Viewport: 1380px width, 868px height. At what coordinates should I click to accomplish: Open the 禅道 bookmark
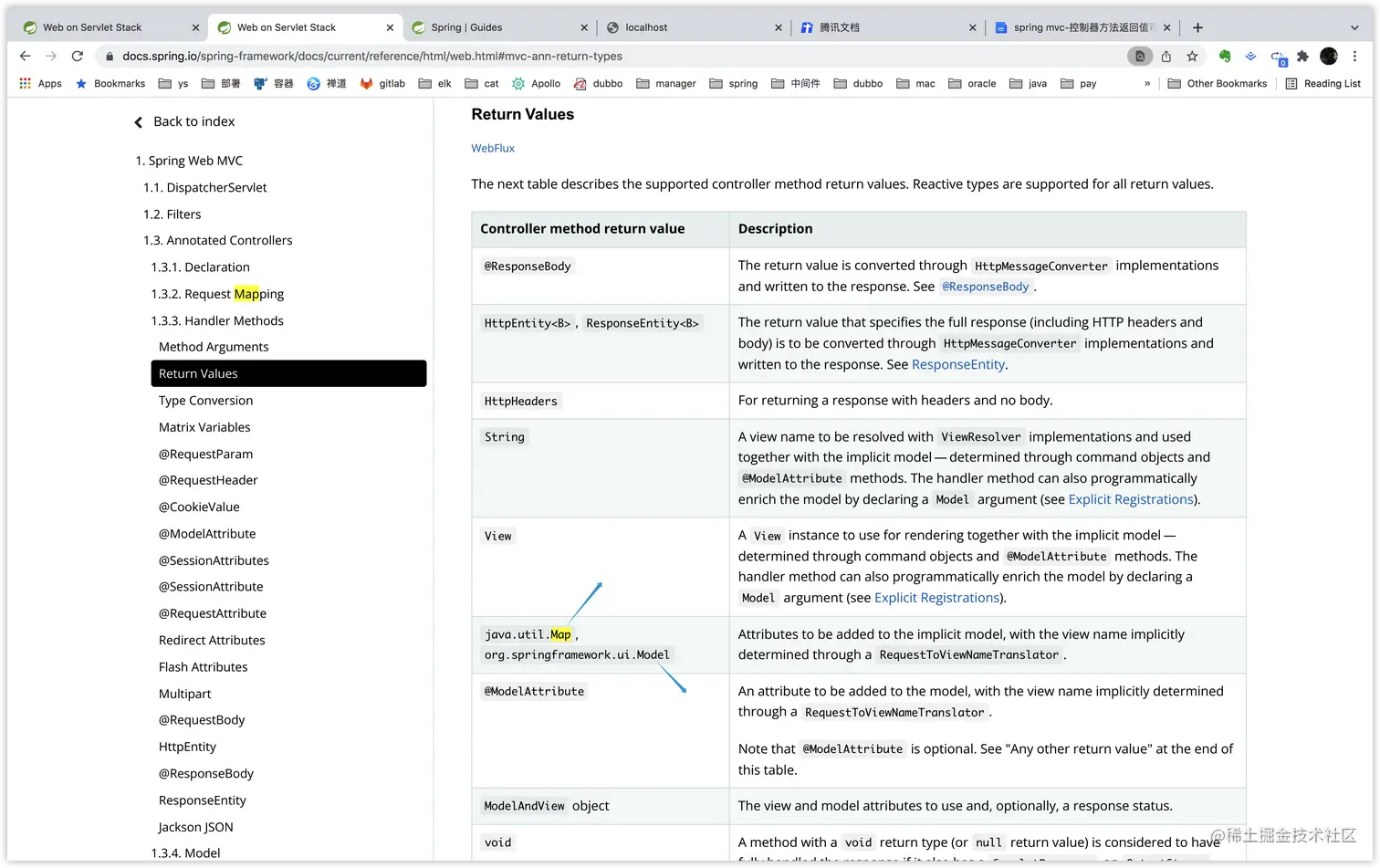click(x=327, y=83)
